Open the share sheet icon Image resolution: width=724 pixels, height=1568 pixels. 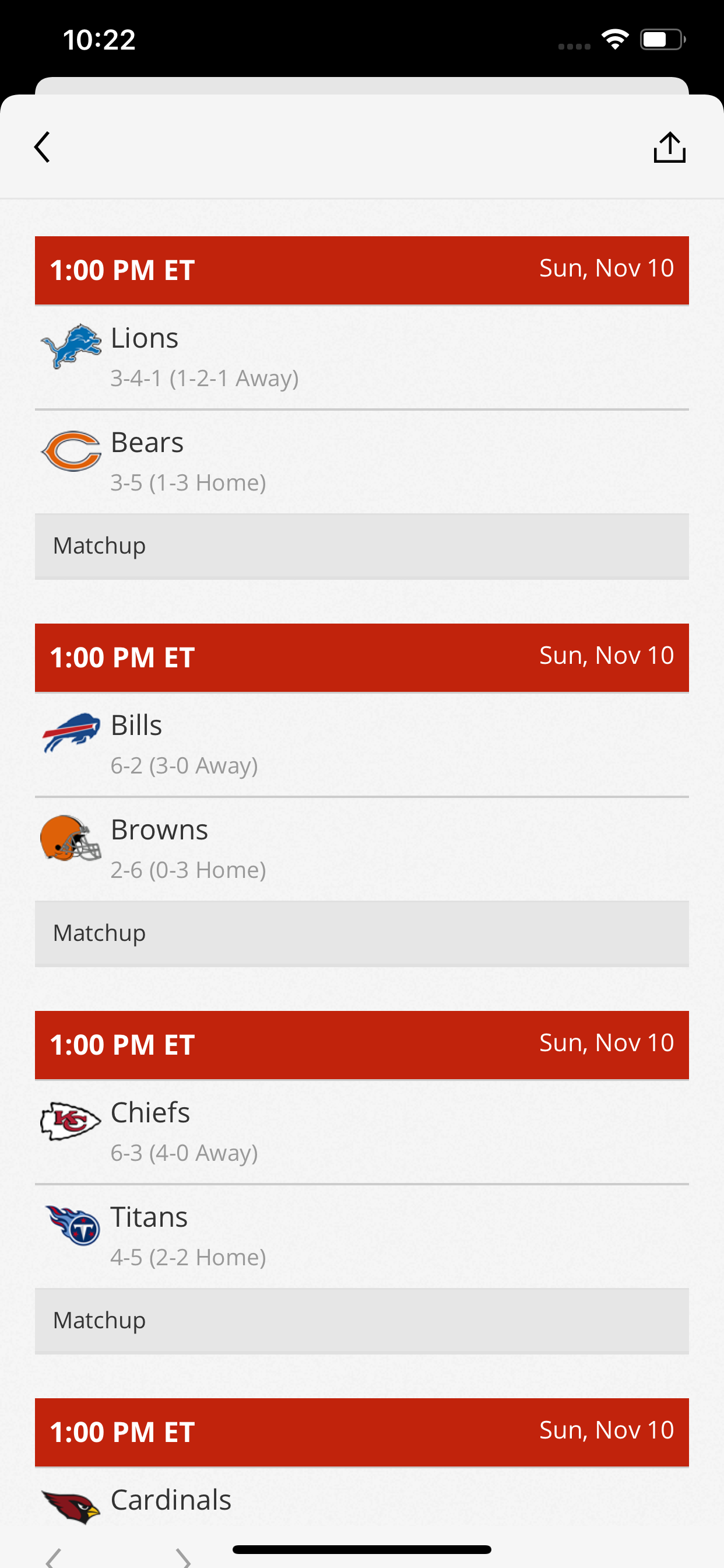669,148
